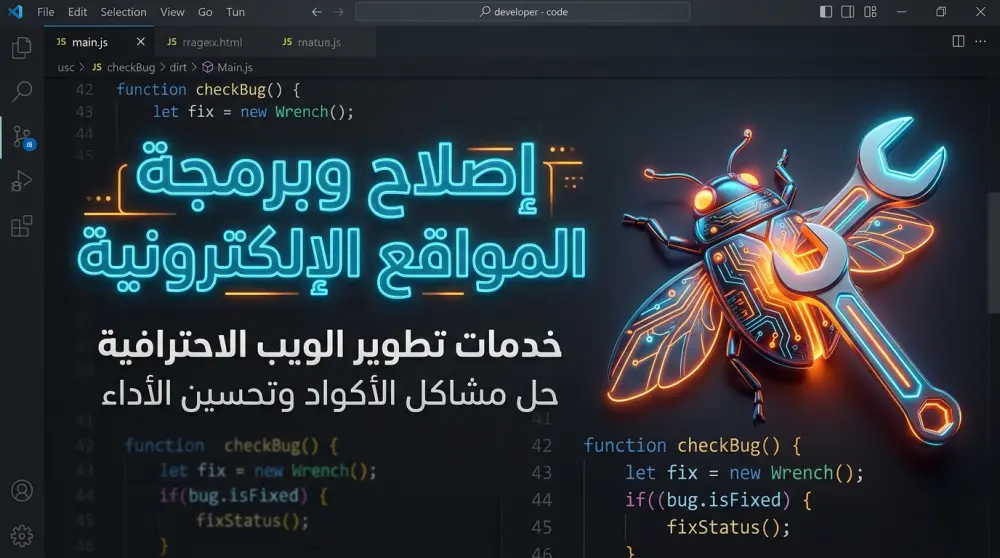Open the Run and Debug view
The image size is (1000, 558).
(x=22, y=181)
